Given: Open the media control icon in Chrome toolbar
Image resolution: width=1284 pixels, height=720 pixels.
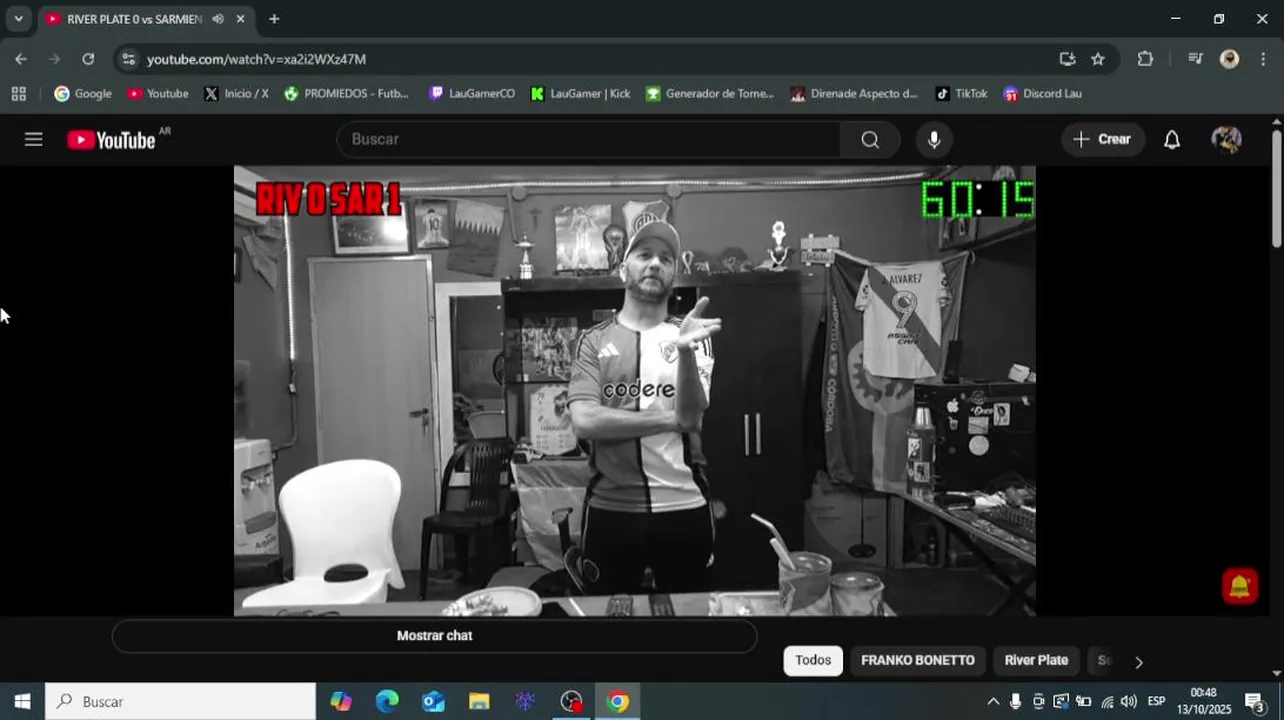Looking at the screenshot, I should tap(1195, 59).
